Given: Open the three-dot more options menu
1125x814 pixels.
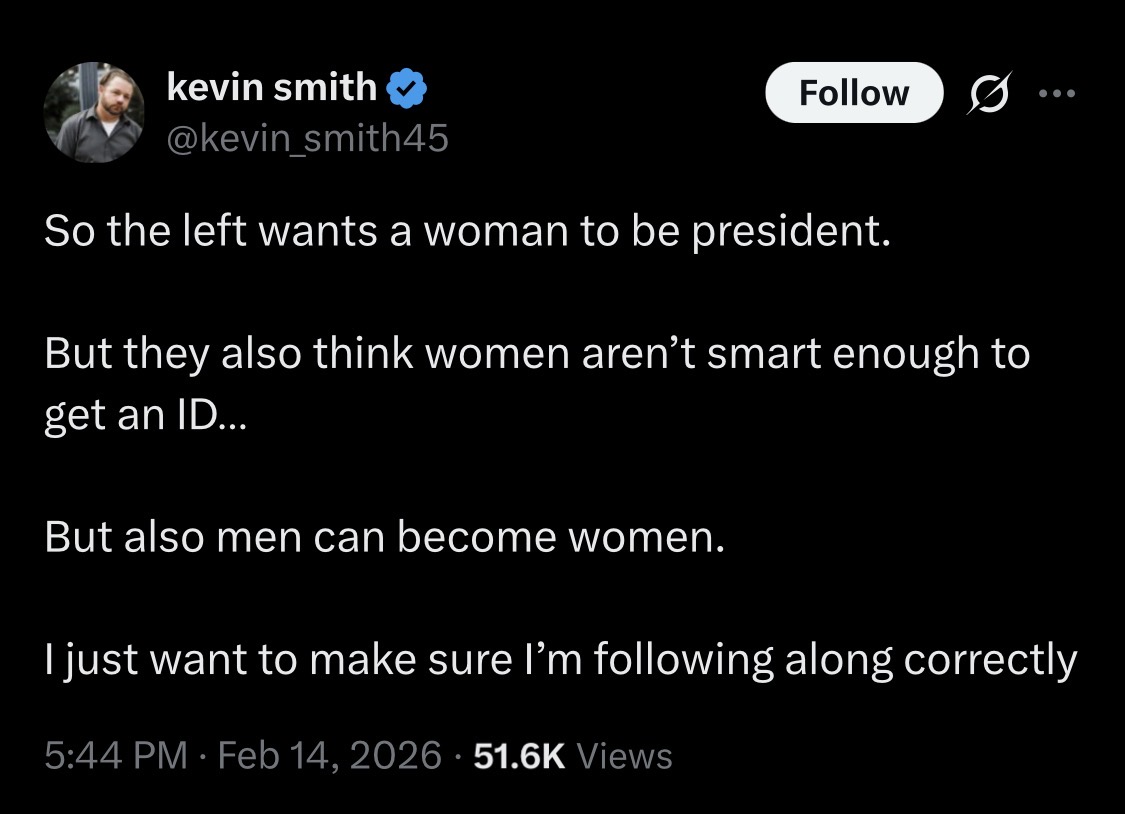Looking at the screenshot, I should [1056, 92].
